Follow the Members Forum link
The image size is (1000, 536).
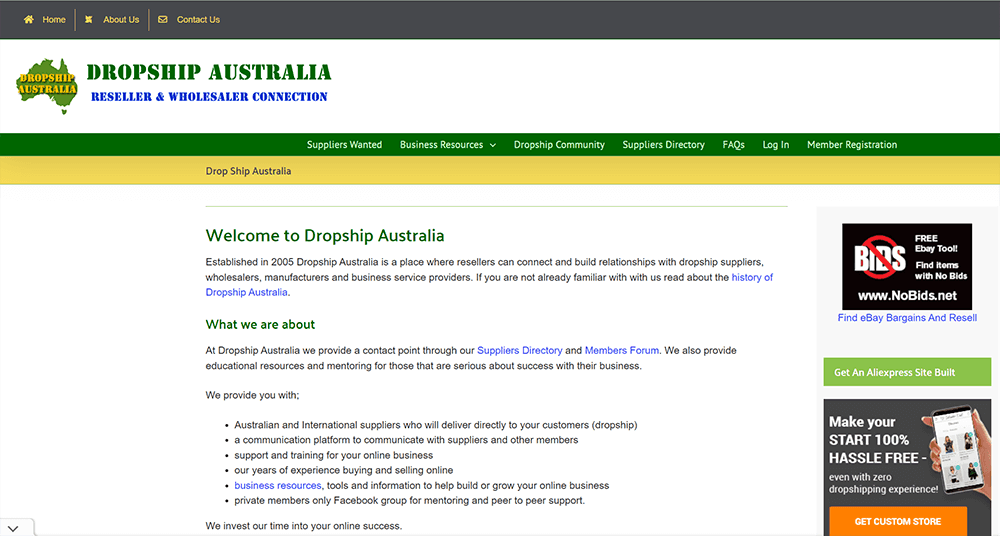point(622,350)
